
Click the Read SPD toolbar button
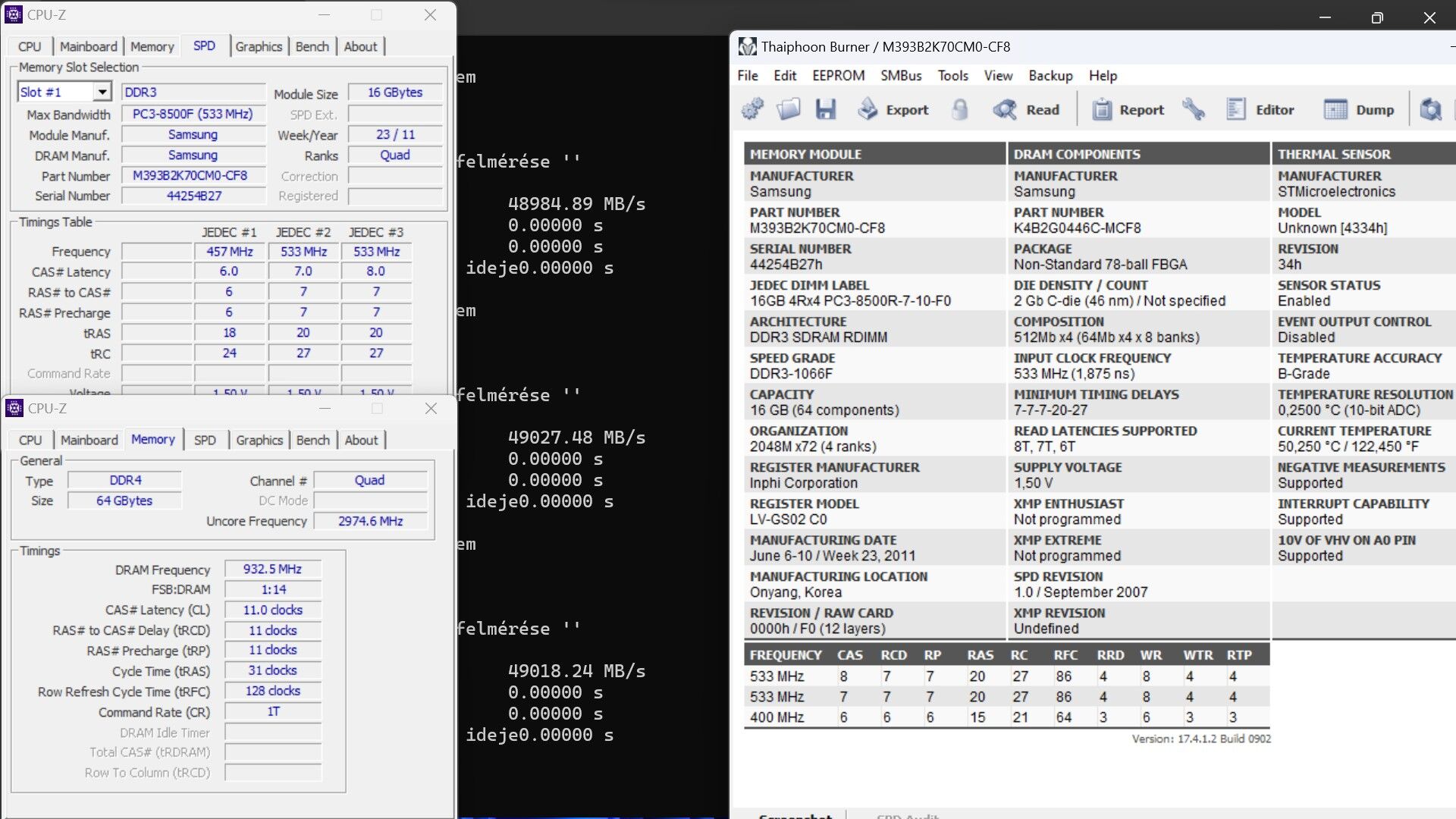[1026, 109]
